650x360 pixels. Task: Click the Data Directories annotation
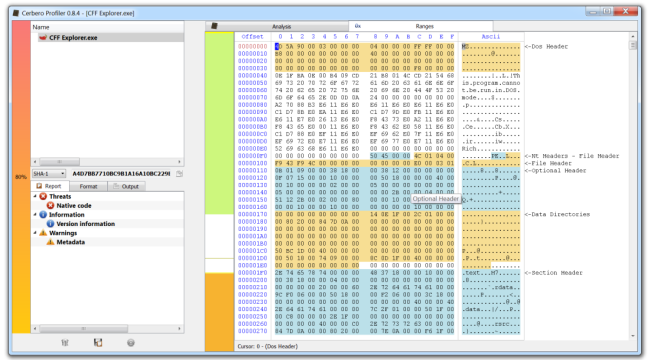557,214
